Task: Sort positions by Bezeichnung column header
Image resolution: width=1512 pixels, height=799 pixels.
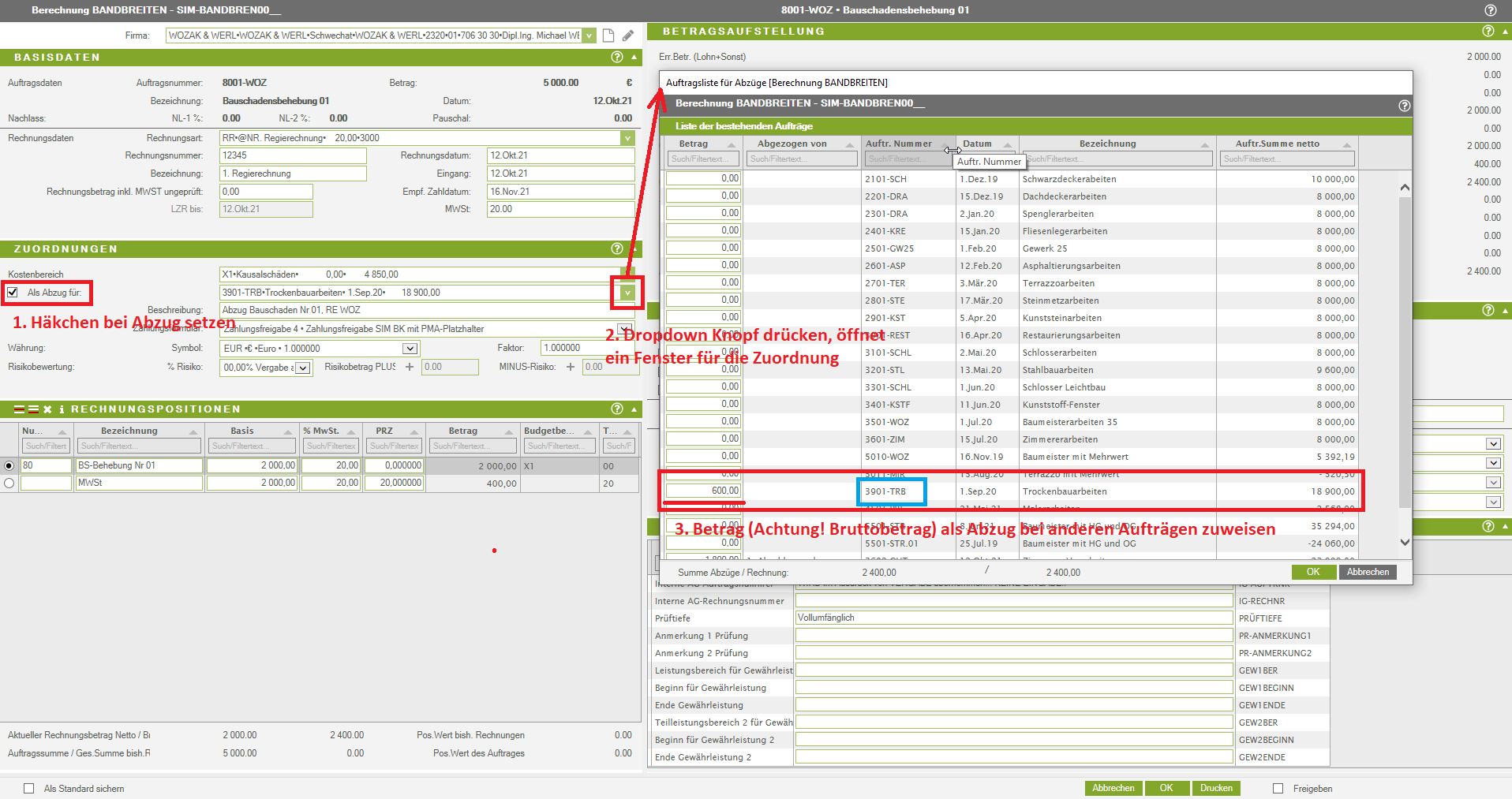Action: [x=129, y=431]
